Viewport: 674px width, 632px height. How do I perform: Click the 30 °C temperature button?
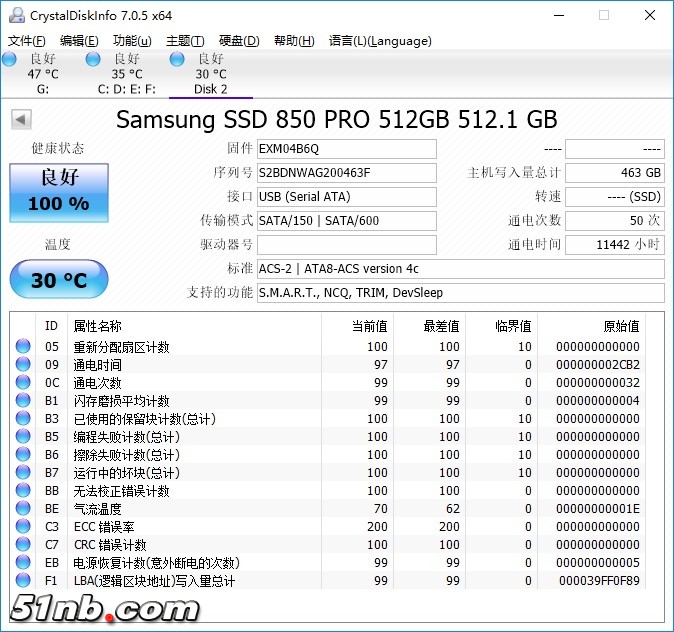coord(59,280)
